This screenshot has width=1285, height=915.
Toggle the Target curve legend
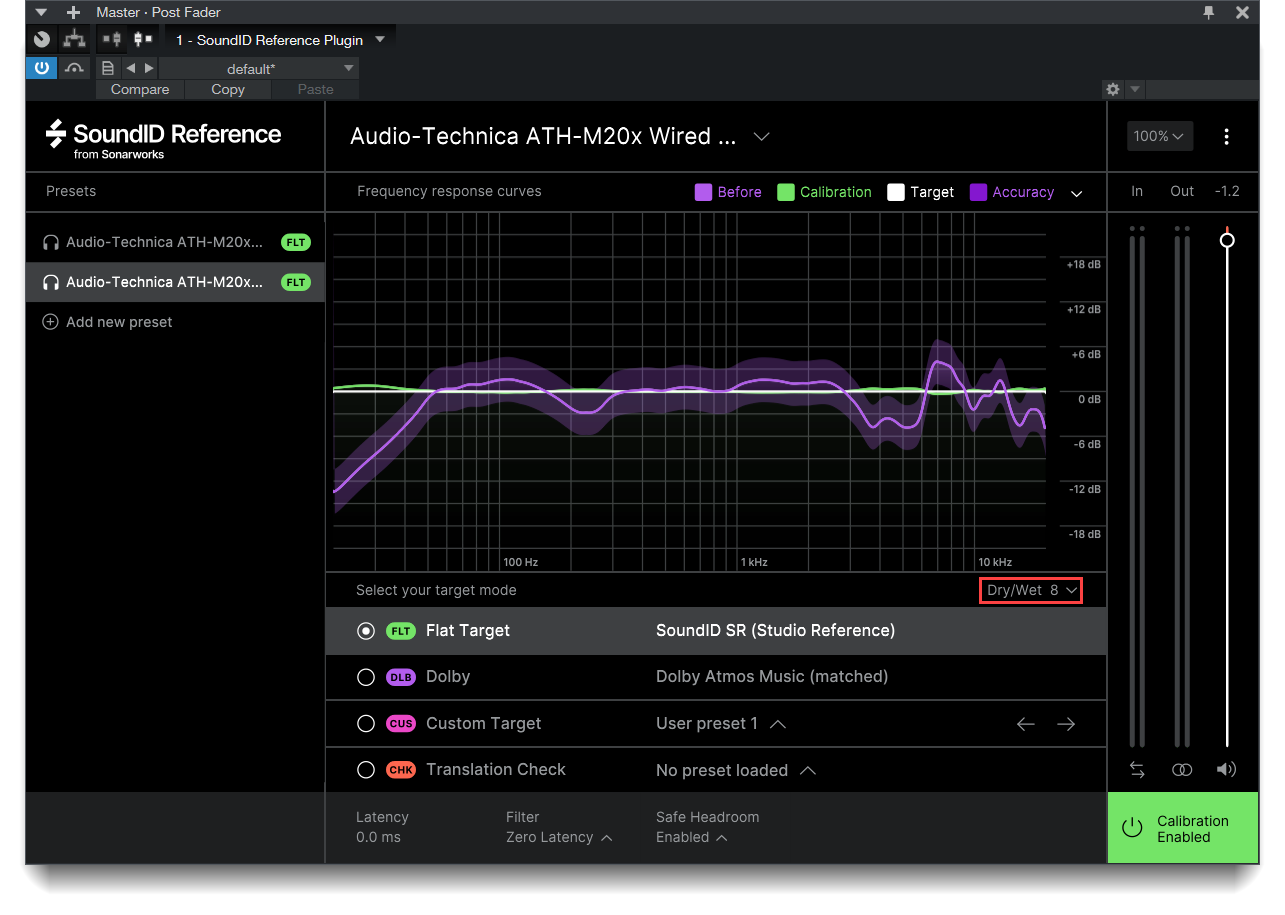pyautogui.click(x=921, y=192)
